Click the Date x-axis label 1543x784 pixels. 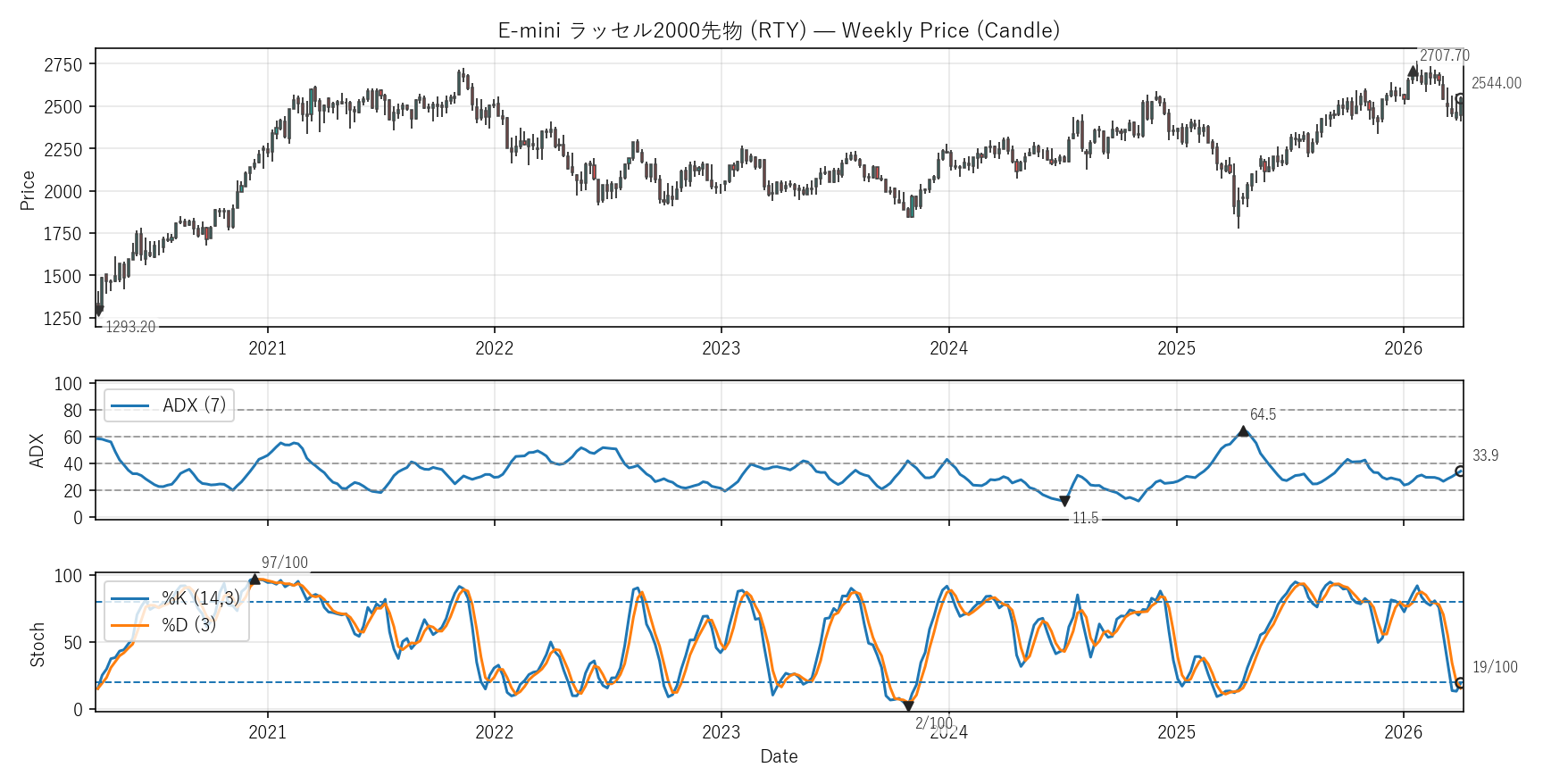[779, 756]
